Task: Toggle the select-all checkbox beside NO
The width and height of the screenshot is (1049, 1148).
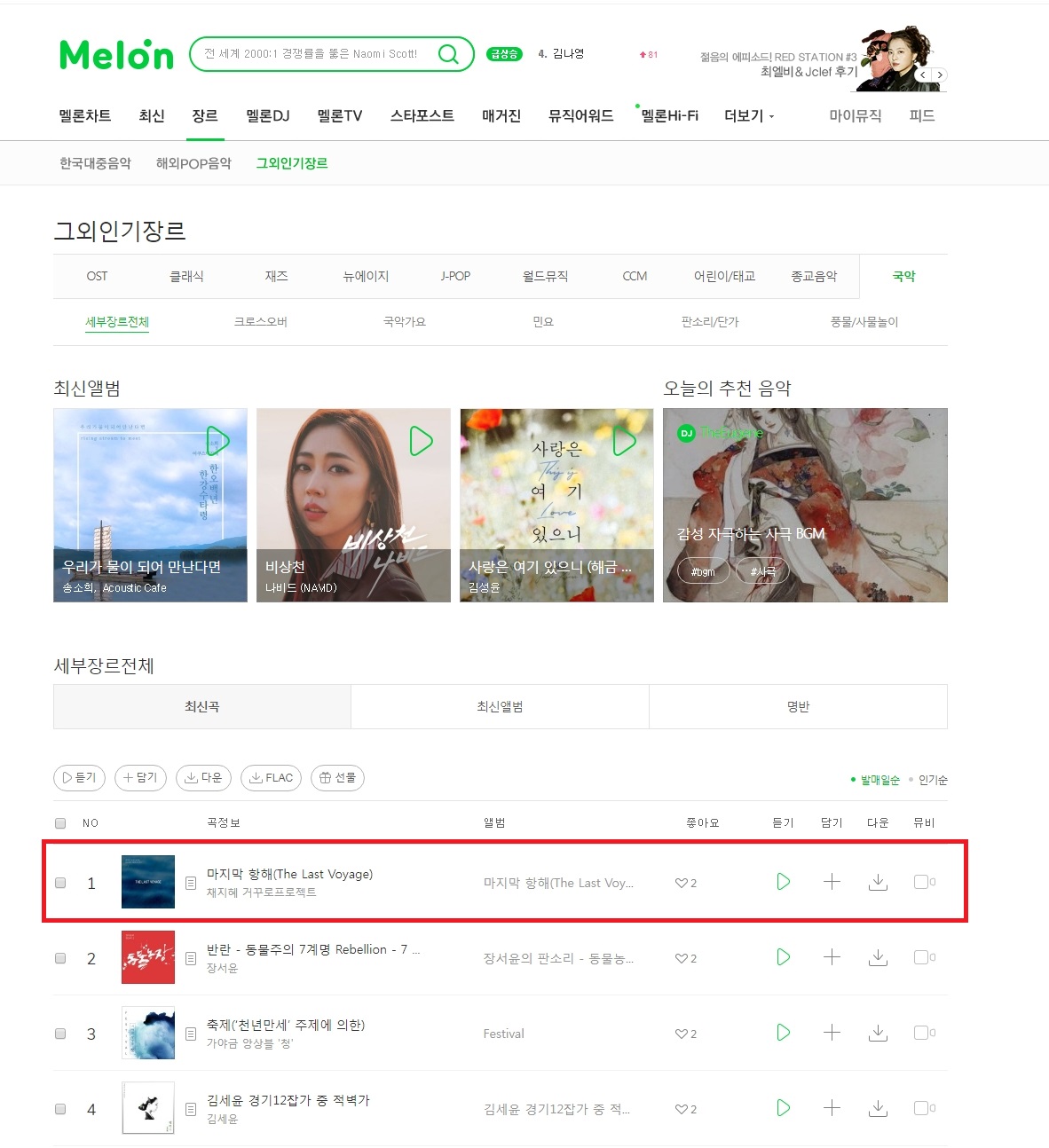Action: [60, 823]
